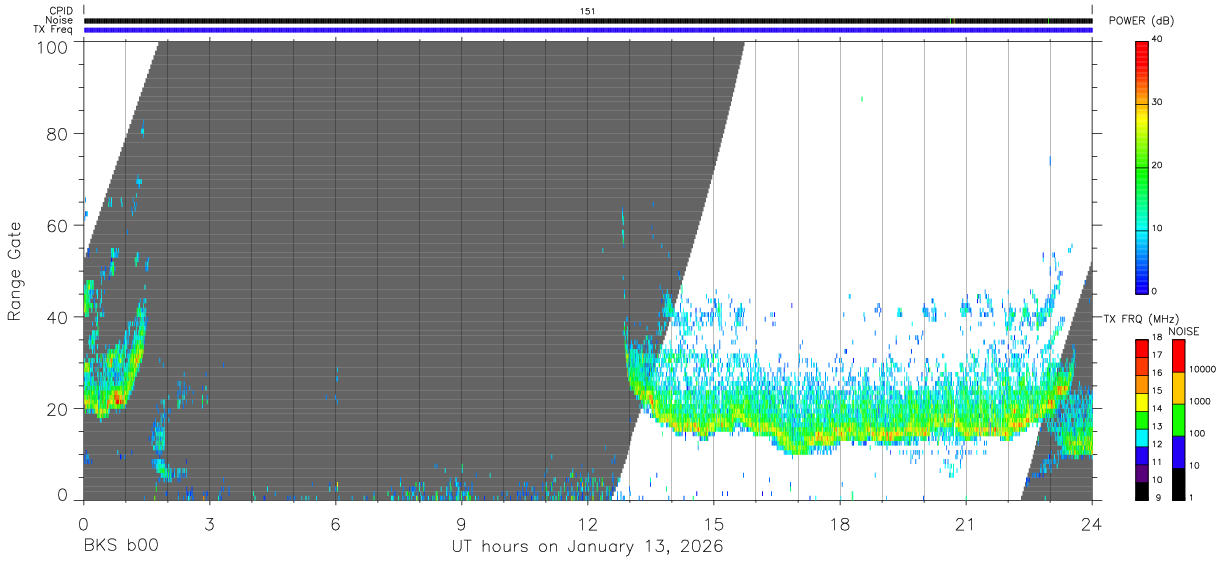Click the time axis label '18'
This screenshot has height=567, width=1228.
(839, 524)
